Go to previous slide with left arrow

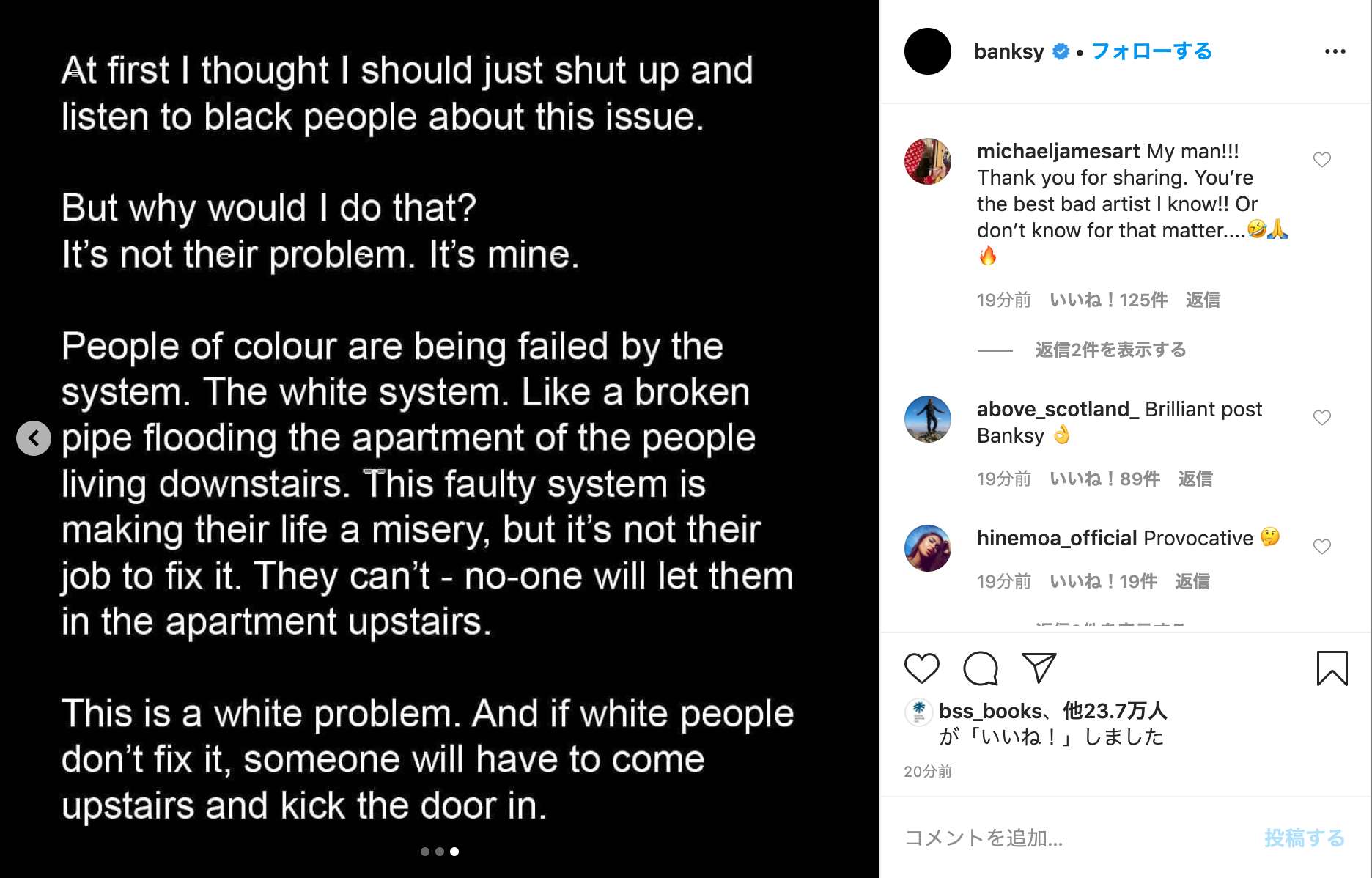coord(34,438)
